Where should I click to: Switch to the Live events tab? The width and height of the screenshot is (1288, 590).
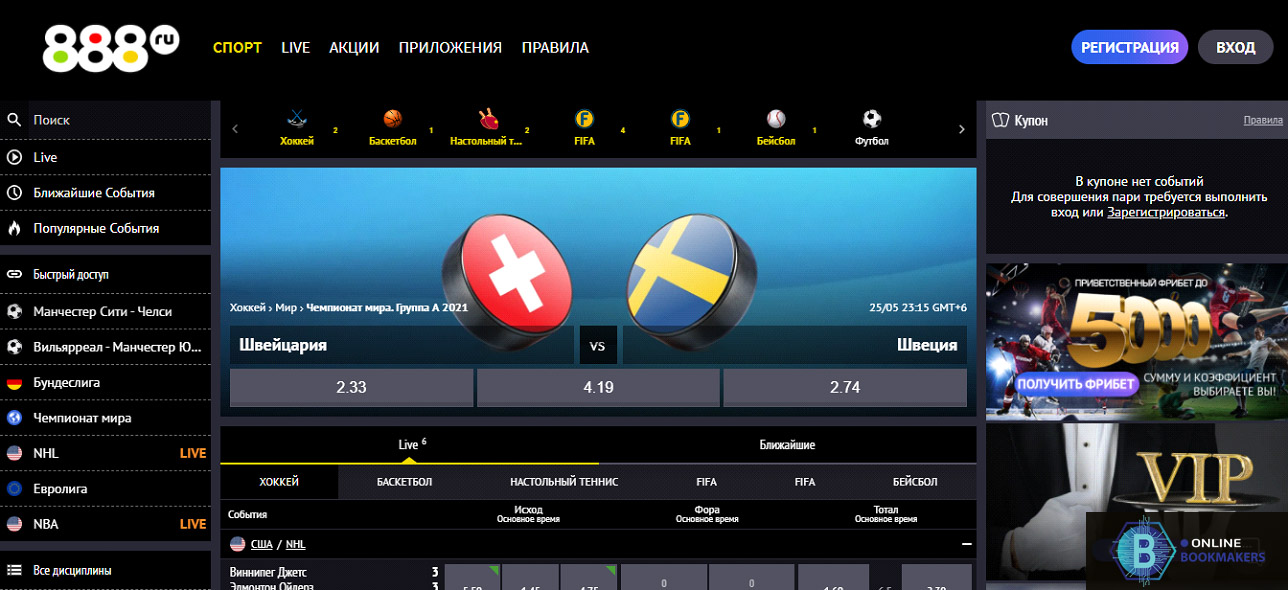[409, 445]
